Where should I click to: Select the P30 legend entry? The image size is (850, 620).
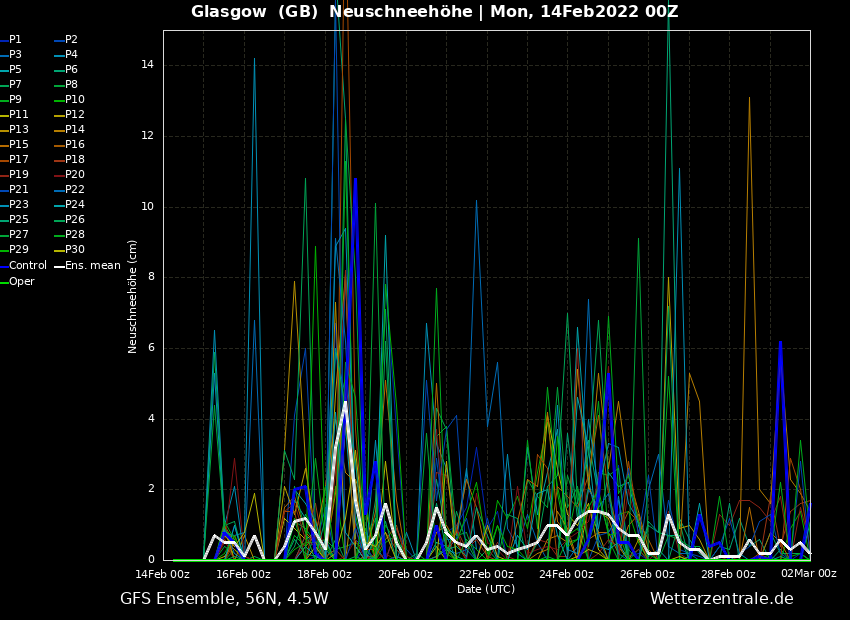[74, 250]
